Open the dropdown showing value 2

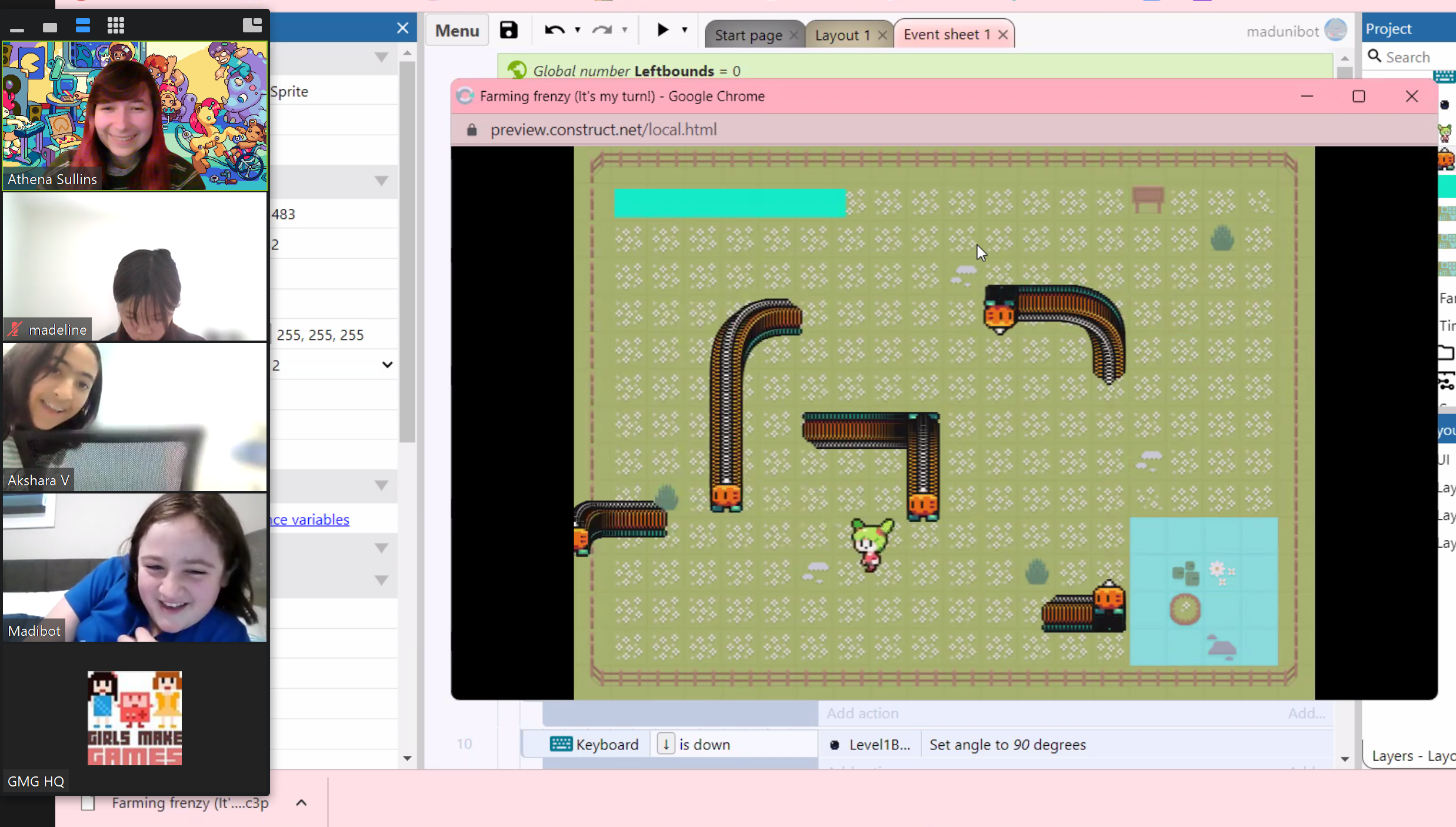[x=333, y=365]
